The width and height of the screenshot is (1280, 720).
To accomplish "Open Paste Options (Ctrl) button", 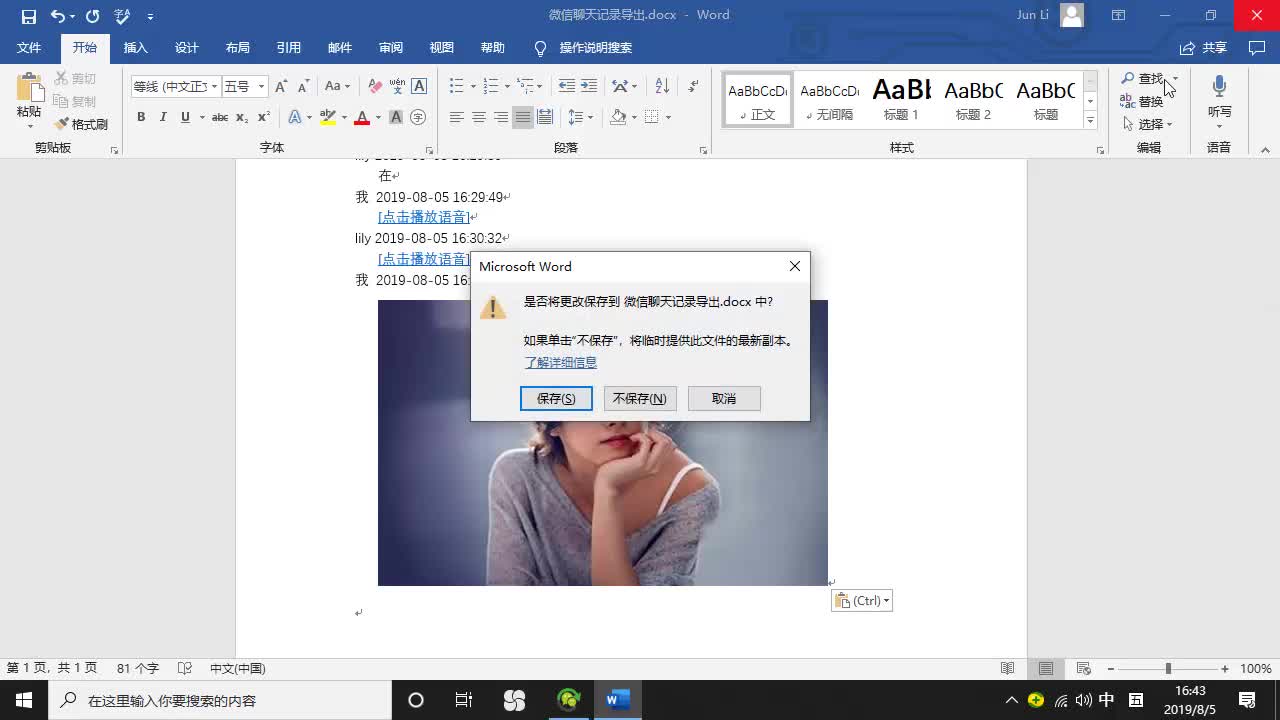I will (x=861, y=600).
